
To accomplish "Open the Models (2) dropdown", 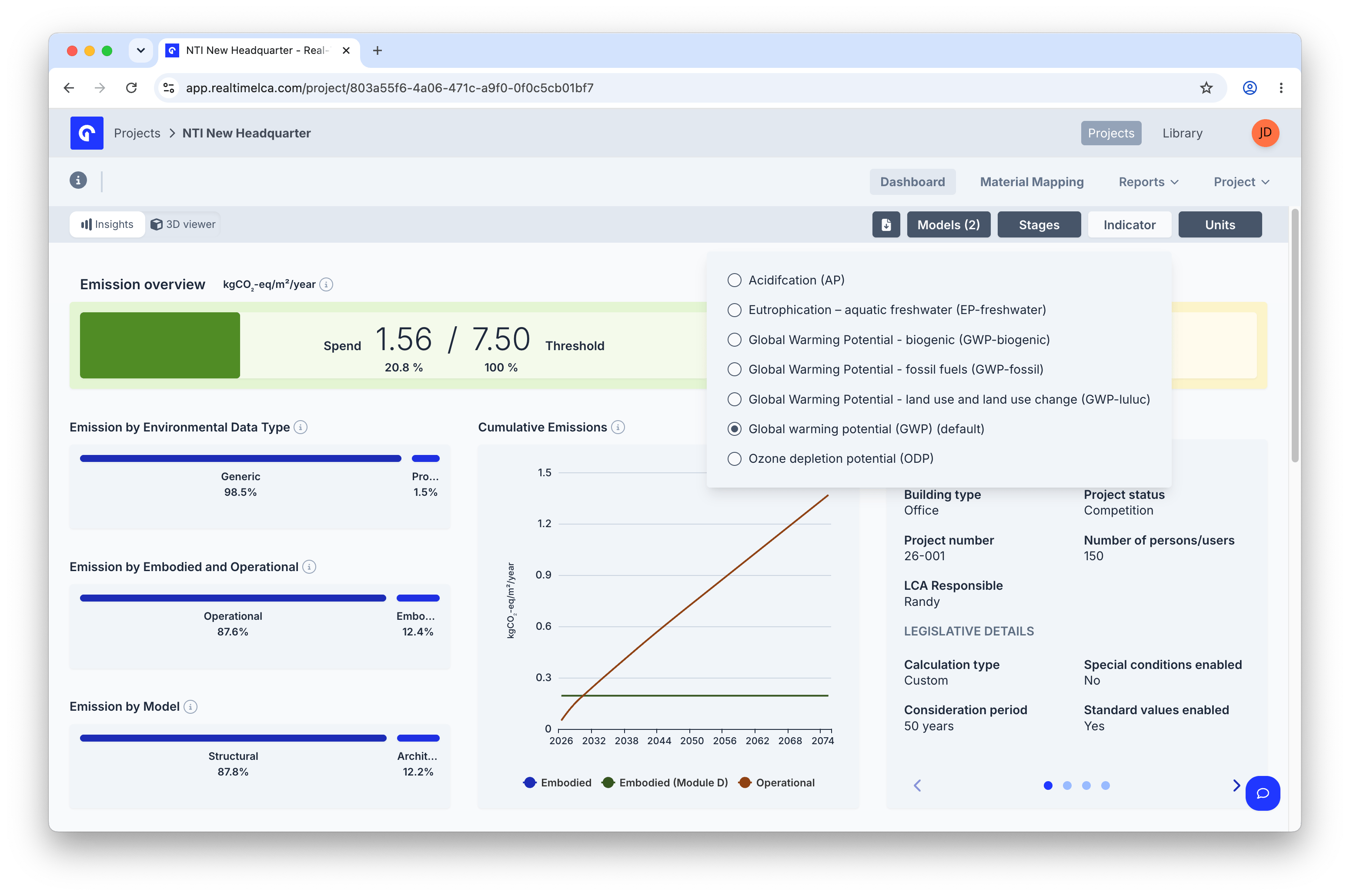I will point(949,224).
